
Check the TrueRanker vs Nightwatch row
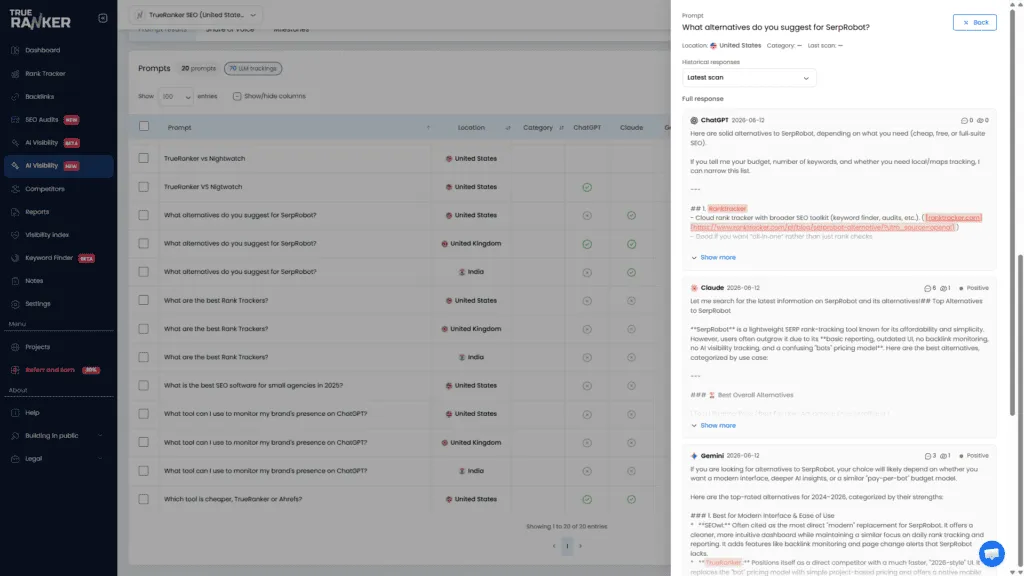tap(144, 158)
